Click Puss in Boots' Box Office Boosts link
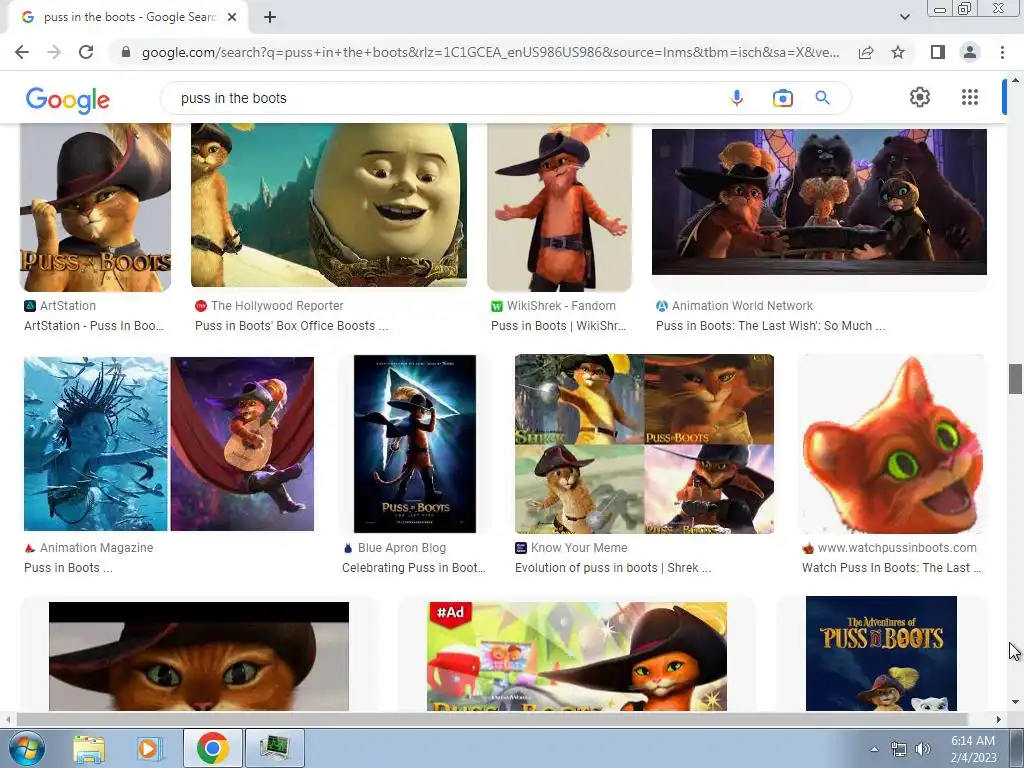Image resolution: width=1024 pixels, height=768 pixels. pos(291,325)
